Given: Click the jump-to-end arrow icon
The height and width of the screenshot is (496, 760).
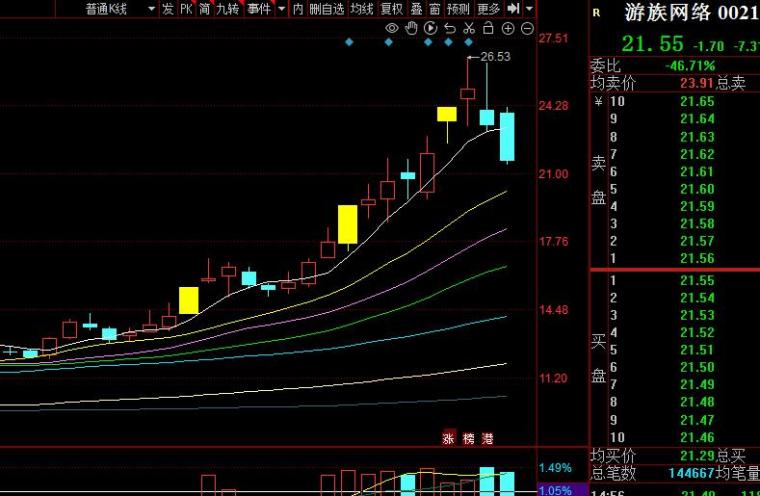Looking at the screenshot, I should point(513,8).
